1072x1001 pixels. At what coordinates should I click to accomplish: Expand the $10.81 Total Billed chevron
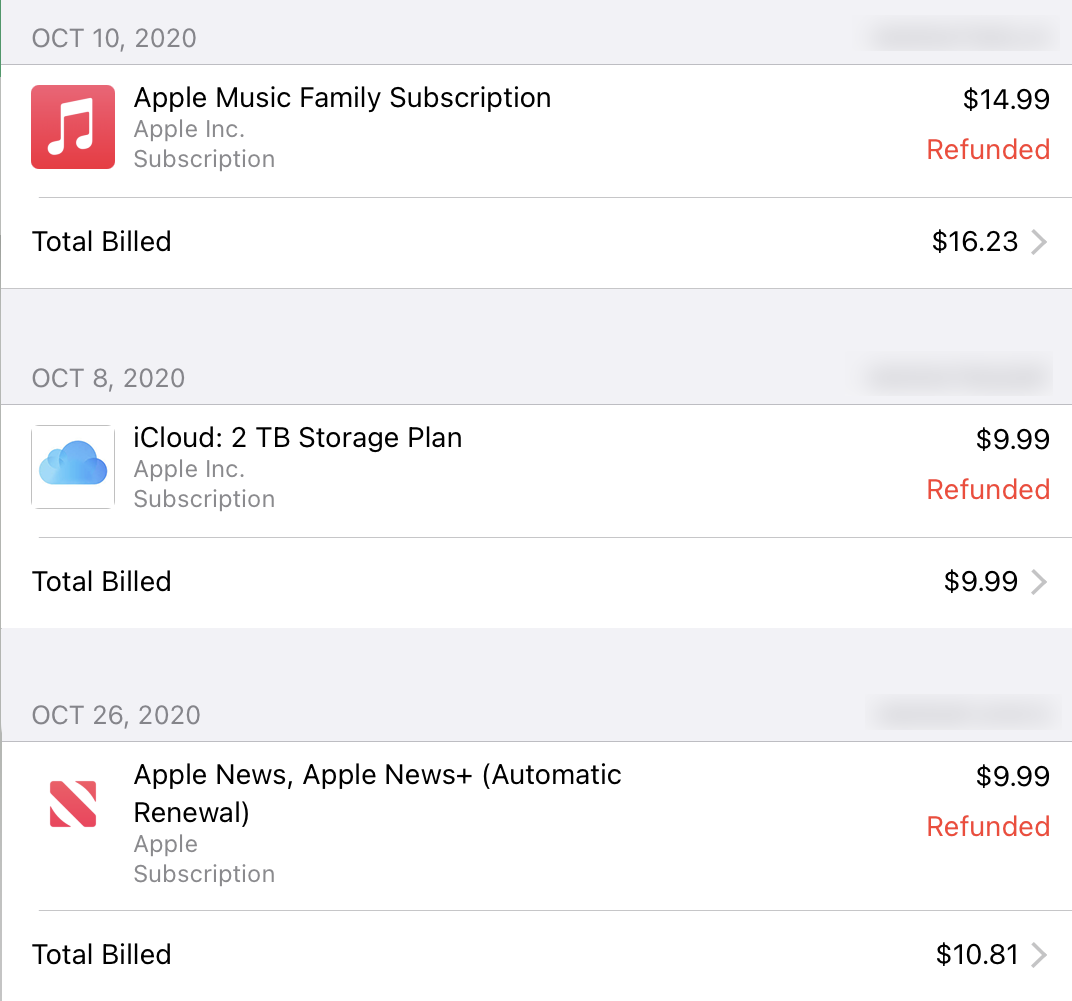(1040, 955)
